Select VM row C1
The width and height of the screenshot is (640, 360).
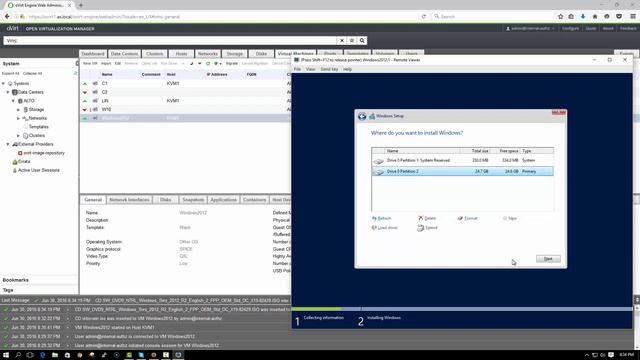click(x=186, y=83)
